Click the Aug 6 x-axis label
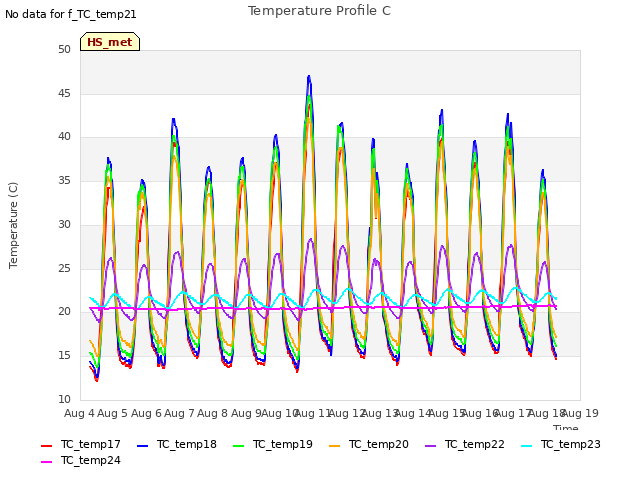The height and width of the screenshot is (480, 640). pos(146,413)
